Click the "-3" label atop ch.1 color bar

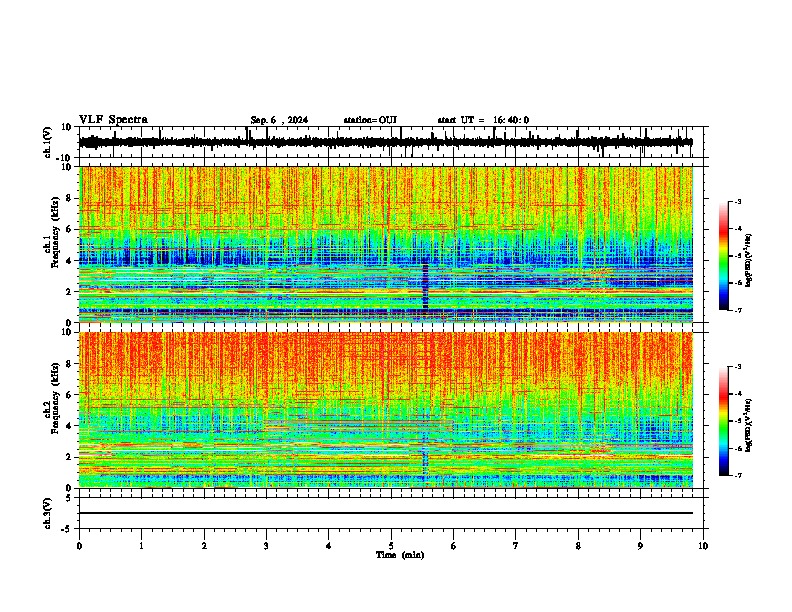pos(737,201)
